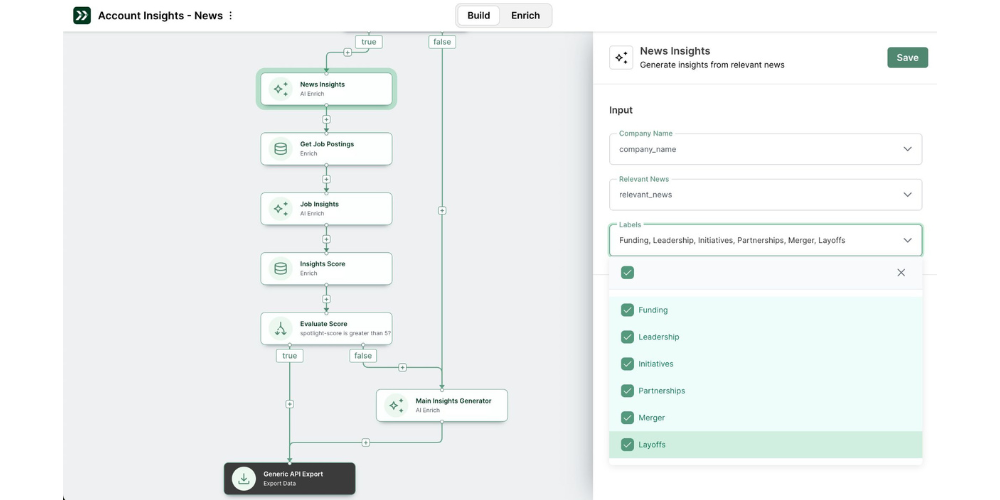
Task: Collapse the Labels dropdown
Action: [x=907, y=240]
